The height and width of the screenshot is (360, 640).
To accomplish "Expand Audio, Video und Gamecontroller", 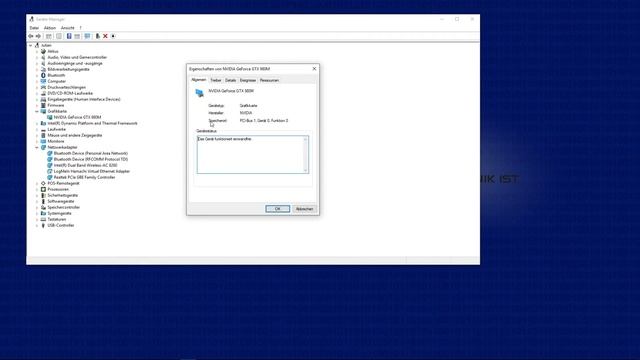I will tap(37, 58).
